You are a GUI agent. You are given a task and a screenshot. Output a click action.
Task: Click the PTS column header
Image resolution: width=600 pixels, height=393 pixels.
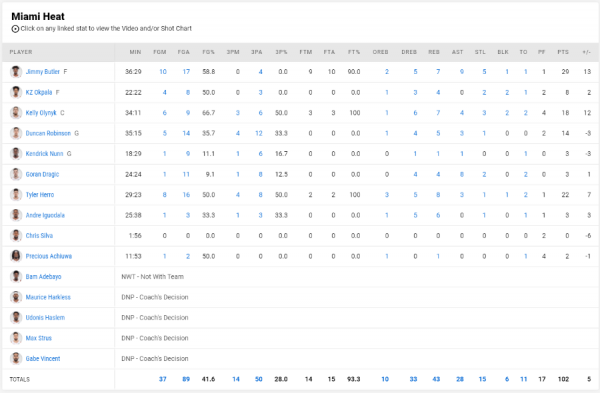[563, 52]
